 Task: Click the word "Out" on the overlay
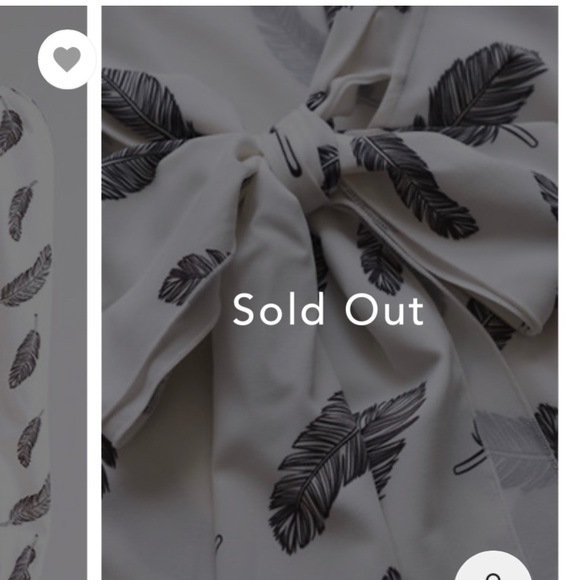coord(385,310)
